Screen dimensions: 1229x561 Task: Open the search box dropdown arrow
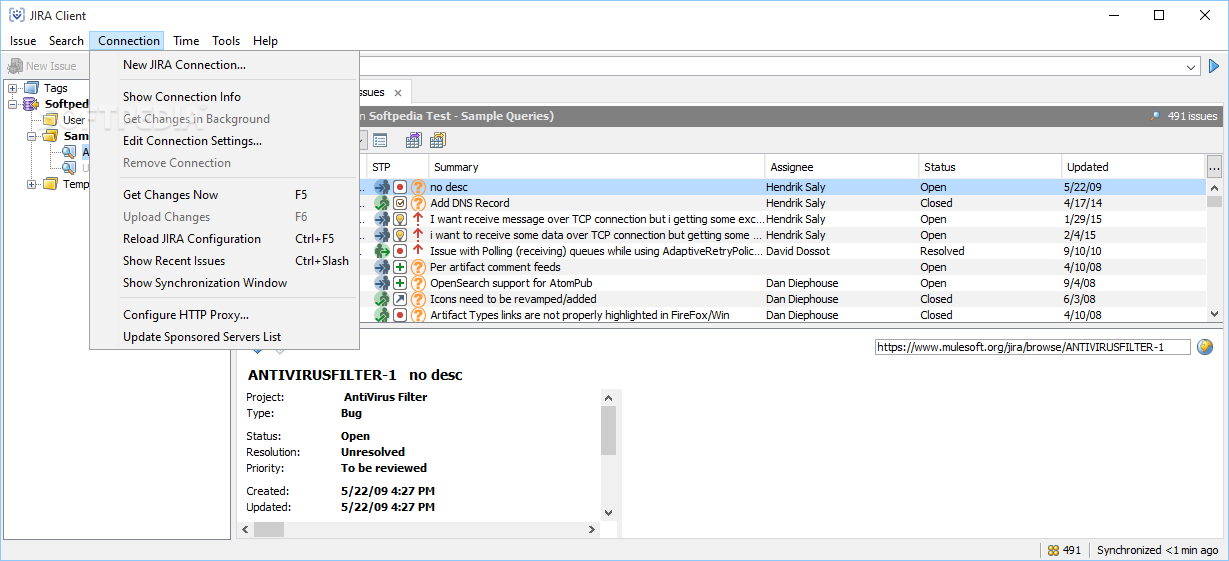1191,67
